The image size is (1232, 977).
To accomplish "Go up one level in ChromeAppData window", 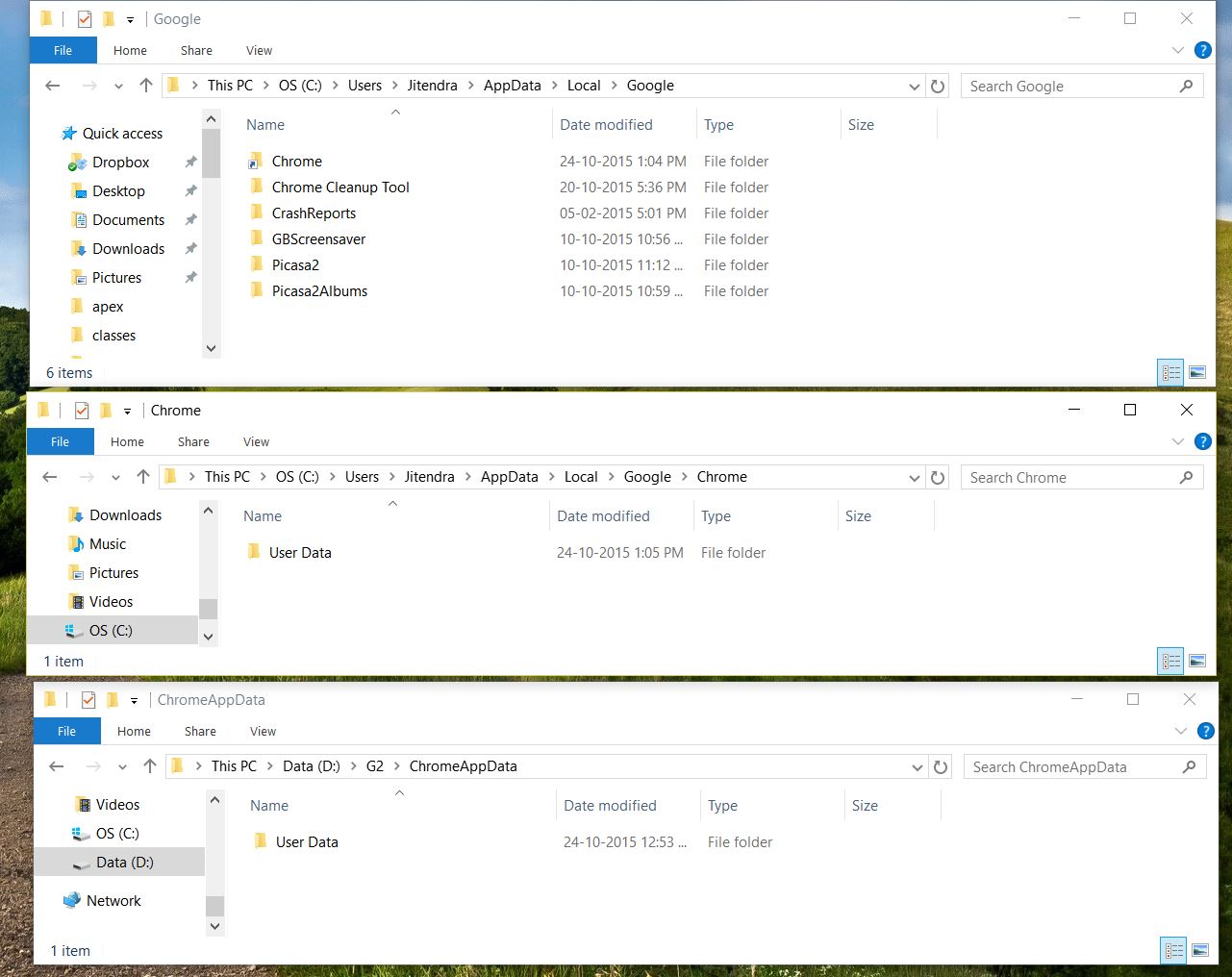I will coord(150,766).
